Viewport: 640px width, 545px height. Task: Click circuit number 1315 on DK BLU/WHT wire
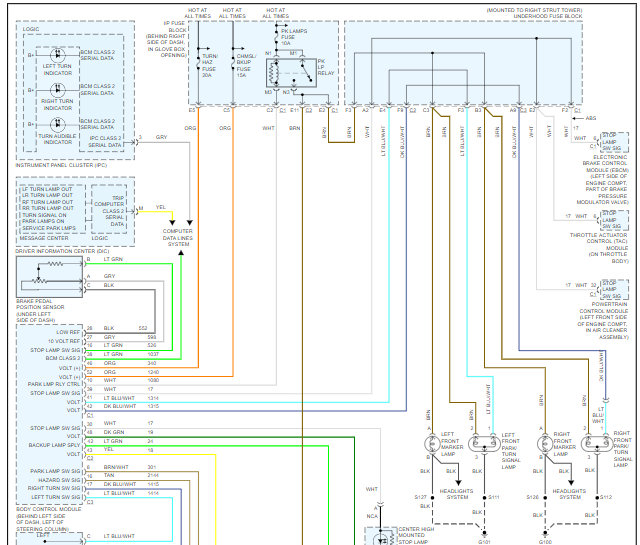(x=153, y=406)
